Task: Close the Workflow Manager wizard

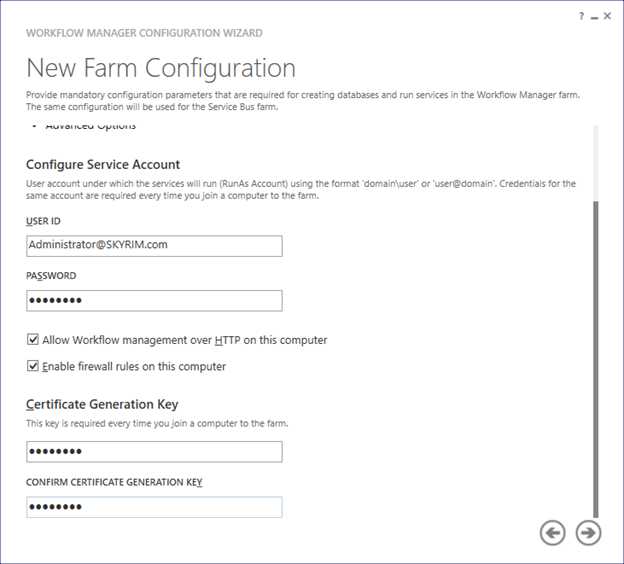Action: coord(607,16)
